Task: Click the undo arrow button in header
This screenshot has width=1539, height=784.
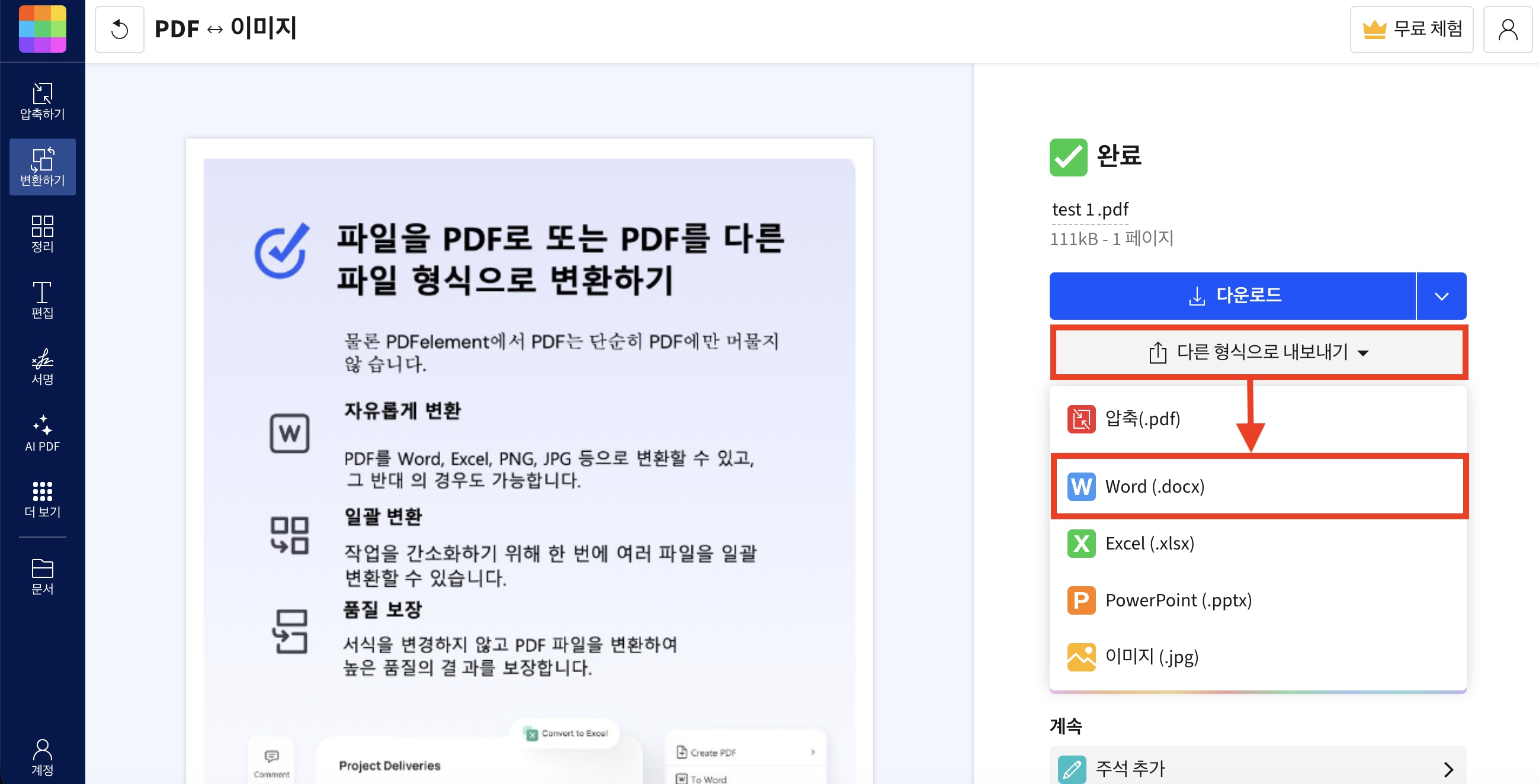Action: pos(120,29)
